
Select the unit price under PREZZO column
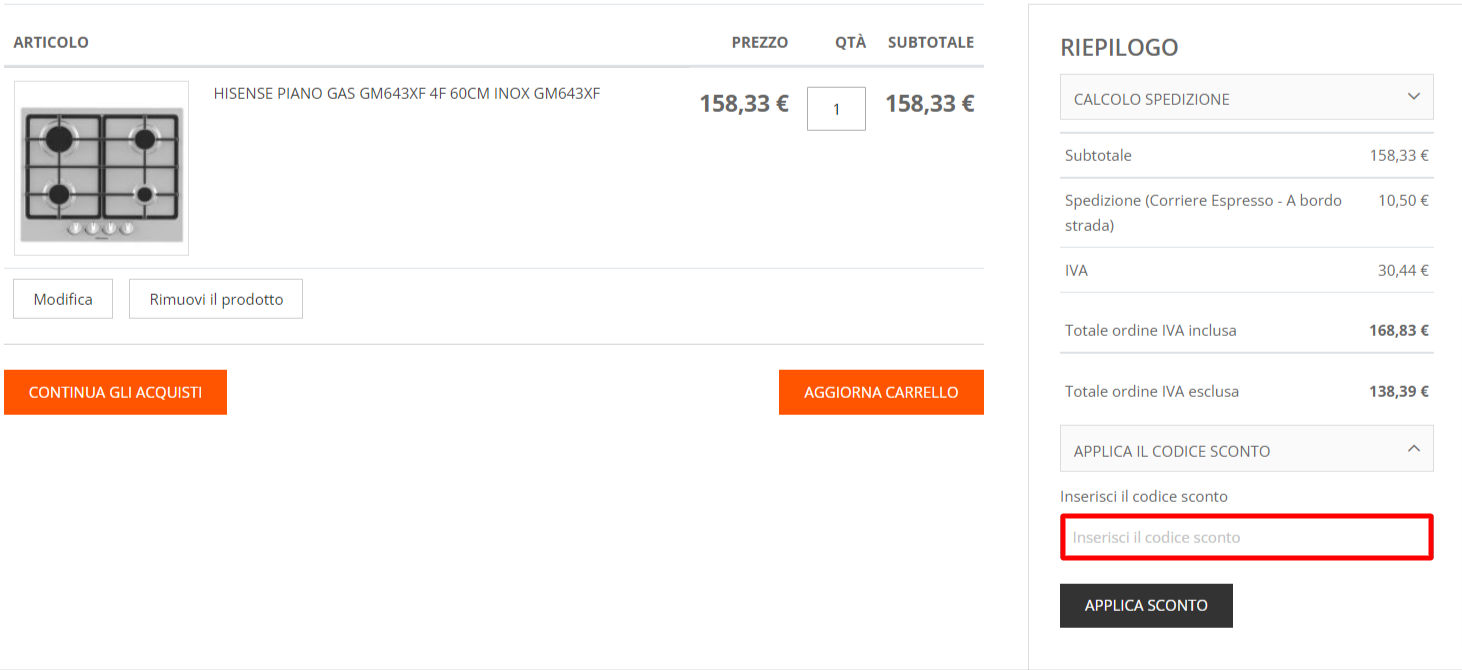point(744,104)
